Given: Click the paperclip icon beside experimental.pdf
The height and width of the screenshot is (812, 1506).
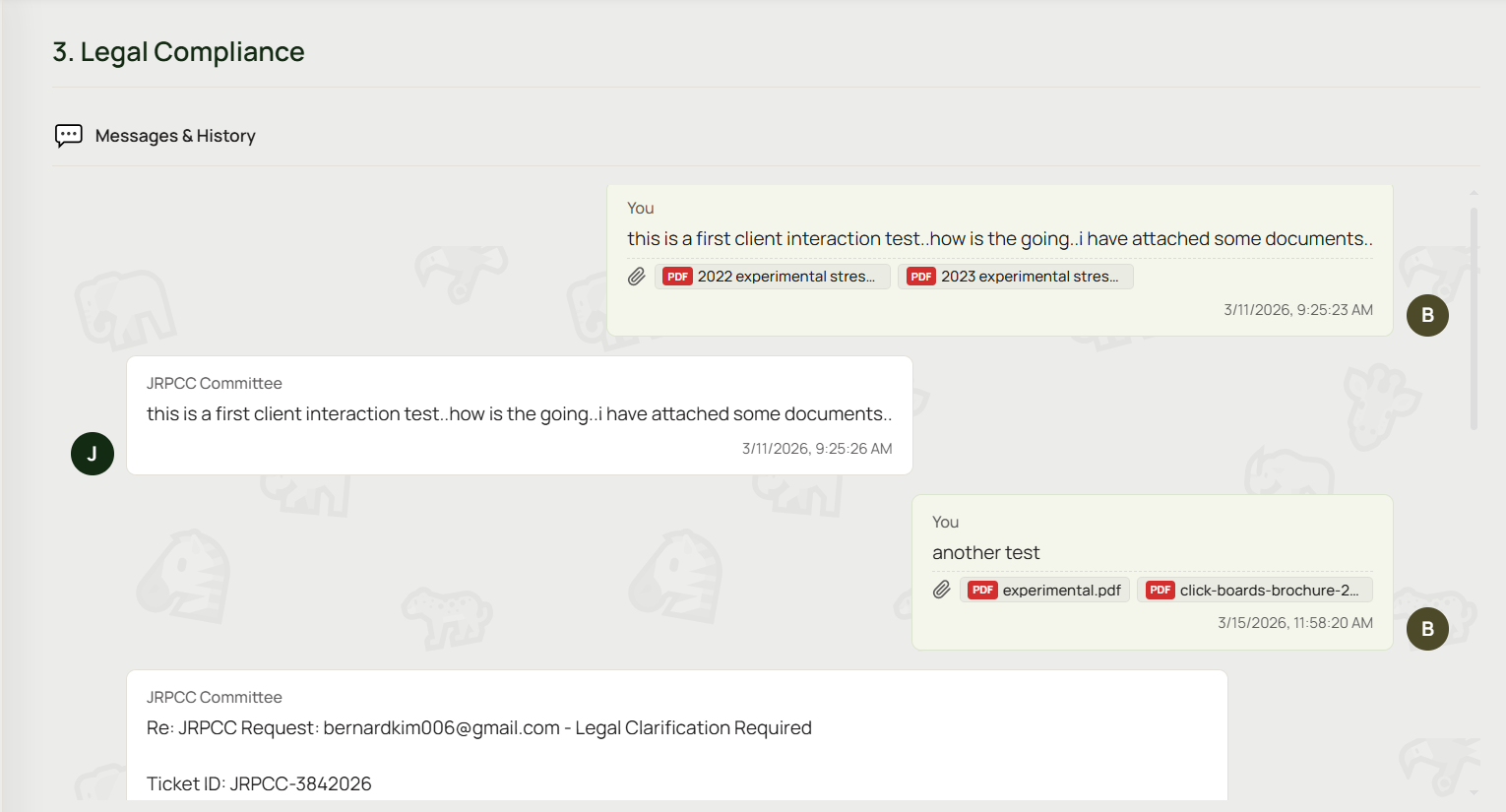Looking at the screenshot, I should [941, 590].
